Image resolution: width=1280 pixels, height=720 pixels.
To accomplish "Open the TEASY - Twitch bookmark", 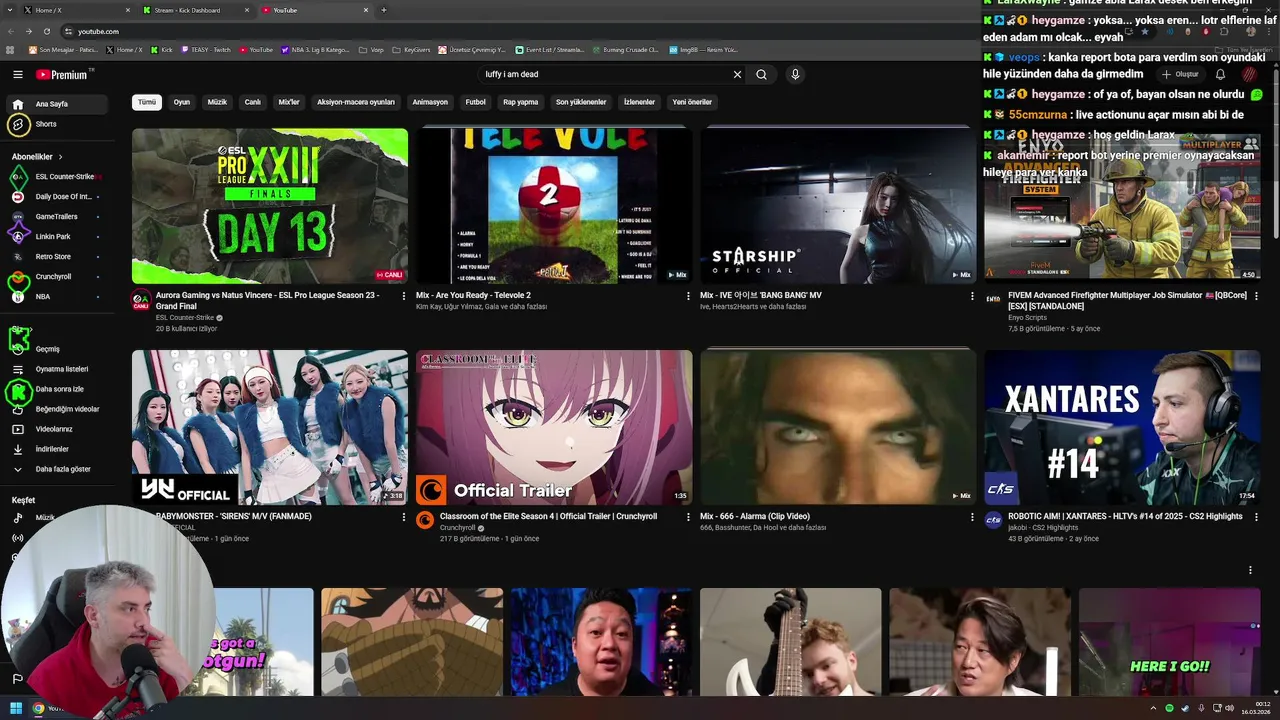I will pos(206,49).
